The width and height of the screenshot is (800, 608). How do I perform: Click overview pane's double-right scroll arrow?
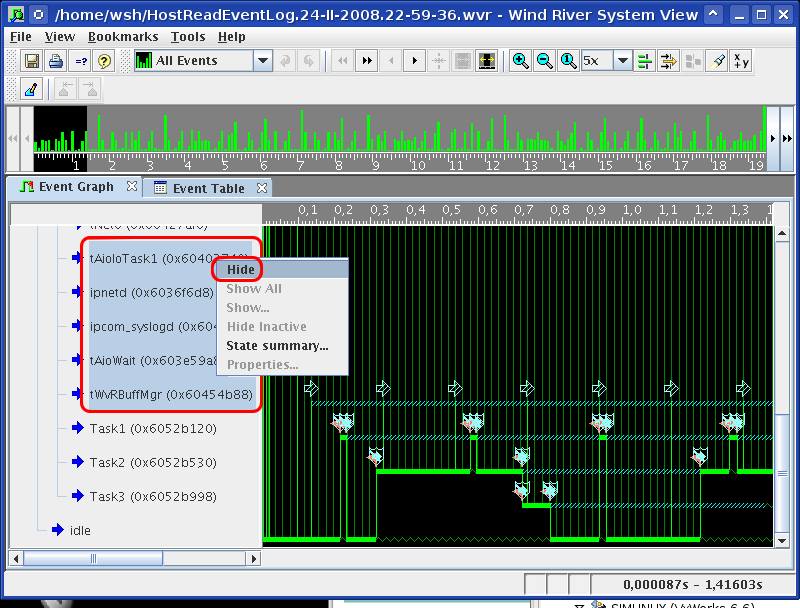tap(787, 138)
